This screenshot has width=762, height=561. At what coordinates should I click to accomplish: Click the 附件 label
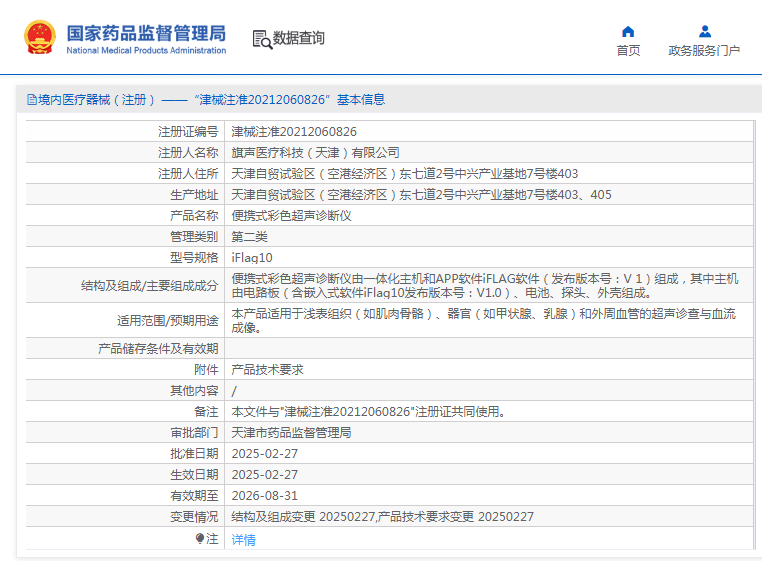tap(207, 369)
